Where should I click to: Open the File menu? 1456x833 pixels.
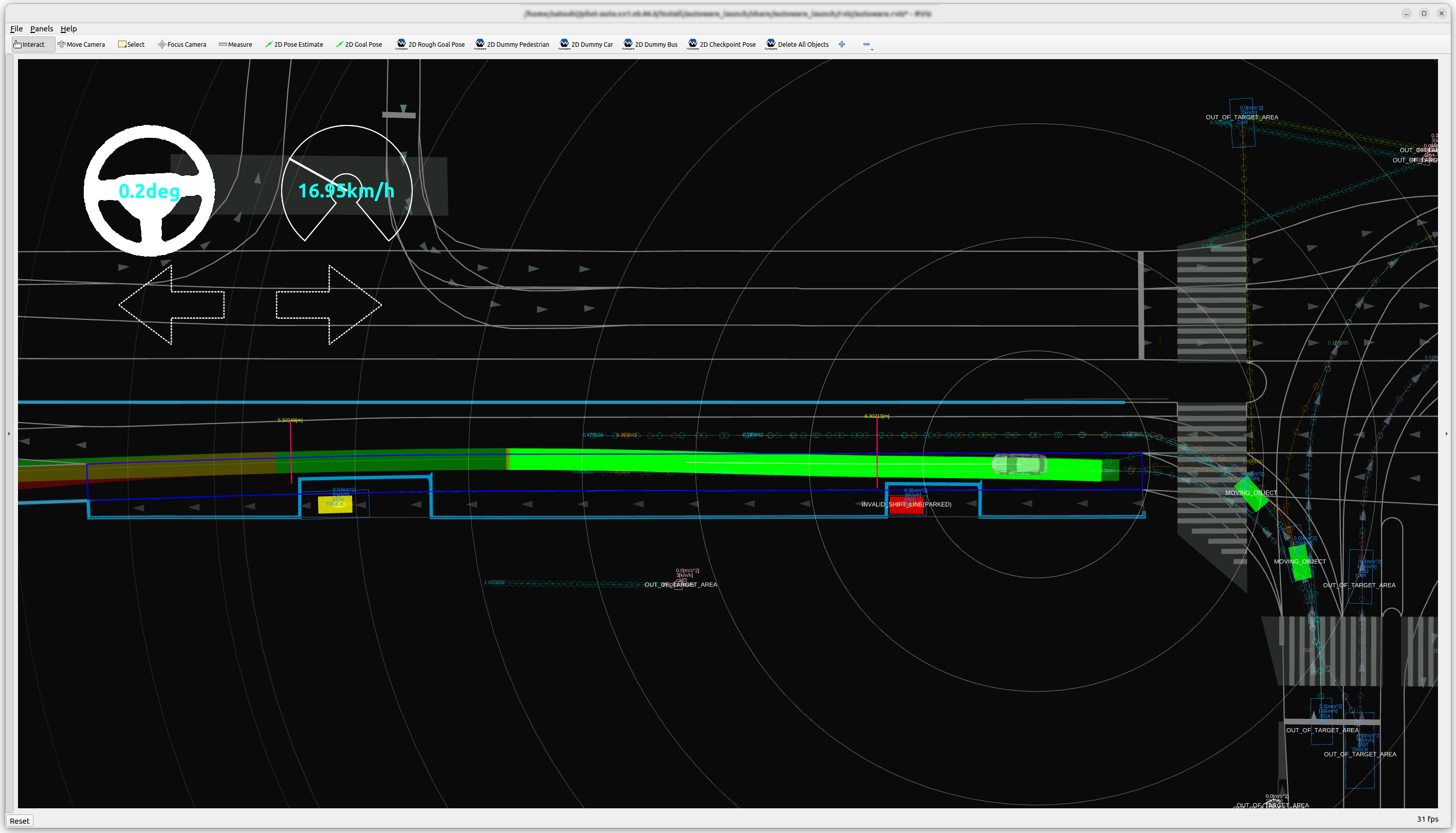(16, 29)
